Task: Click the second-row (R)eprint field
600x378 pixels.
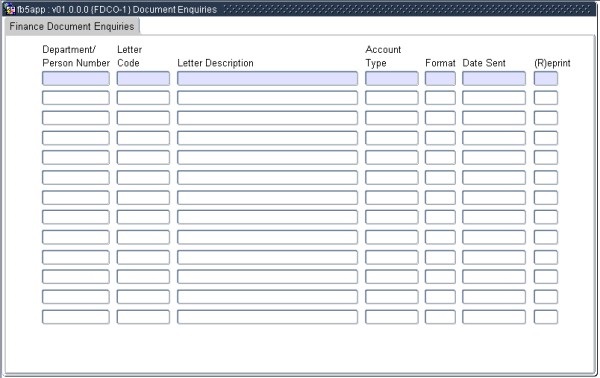Action: click(x=546, y=98)
